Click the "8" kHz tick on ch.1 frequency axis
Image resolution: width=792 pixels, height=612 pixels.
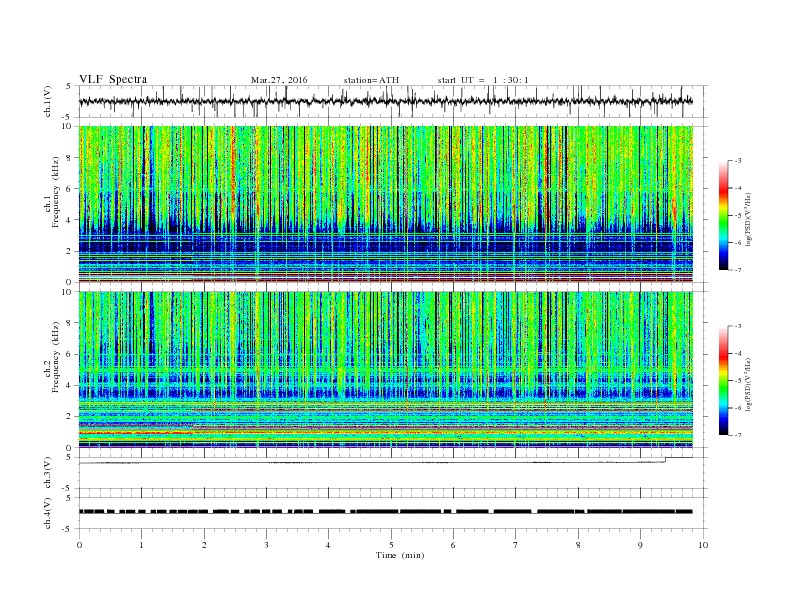pyautogui.click(x=70, y=158)
